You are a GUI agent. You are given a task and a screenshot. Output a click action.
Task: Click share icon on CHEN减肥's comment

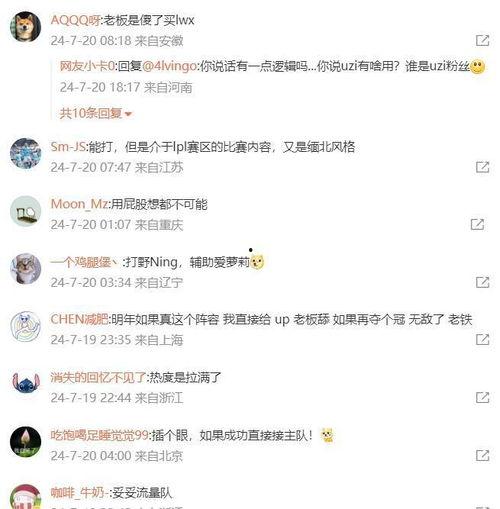click(482, 340)
